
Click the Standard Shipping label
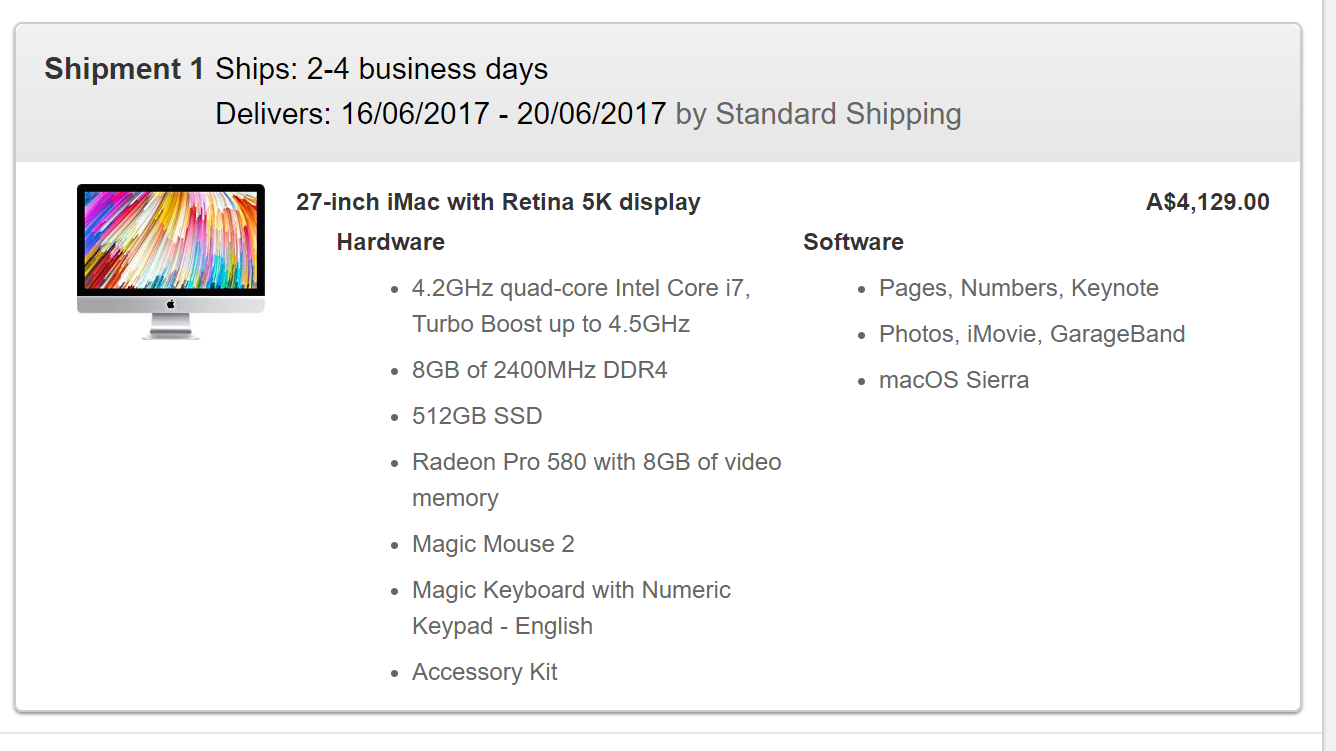(838, 114)
